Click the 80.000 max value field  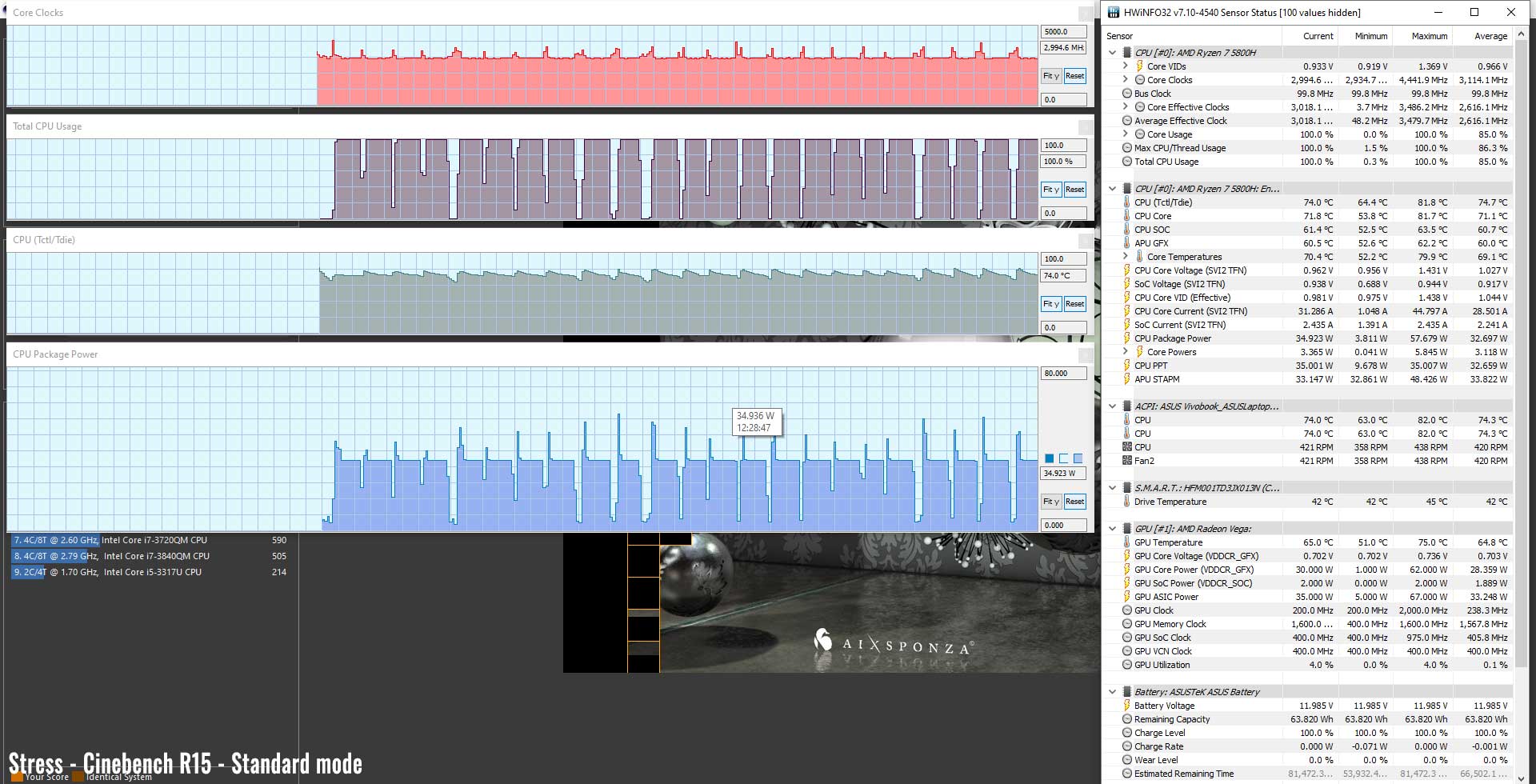pos(1063,374)
